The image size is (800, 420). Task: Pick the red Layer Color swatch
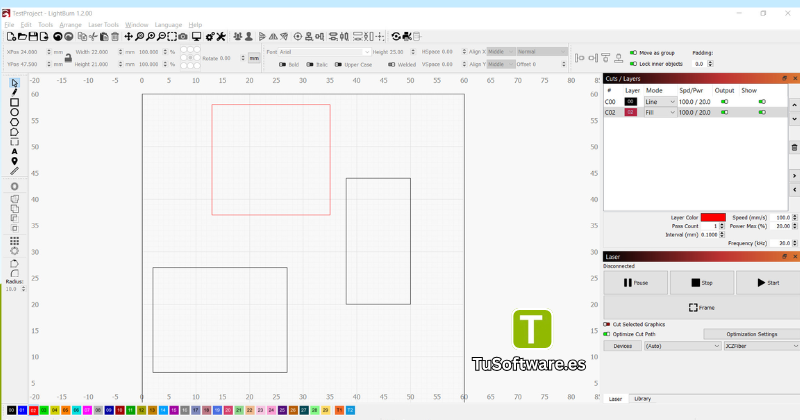(x=713, y=217)
